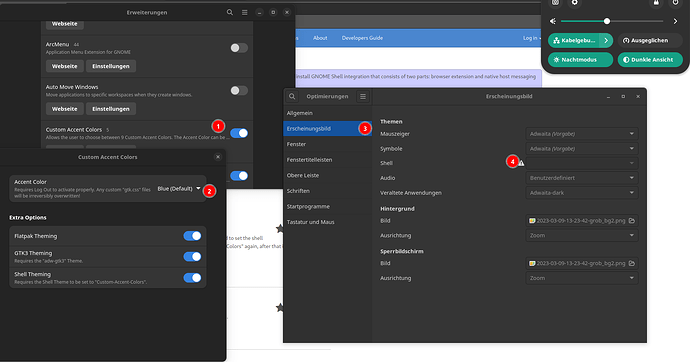Enable the ArcMenu extension
The width and height of the screenshot is (690, 362).
pyautogui.click(x=239, y=48)
